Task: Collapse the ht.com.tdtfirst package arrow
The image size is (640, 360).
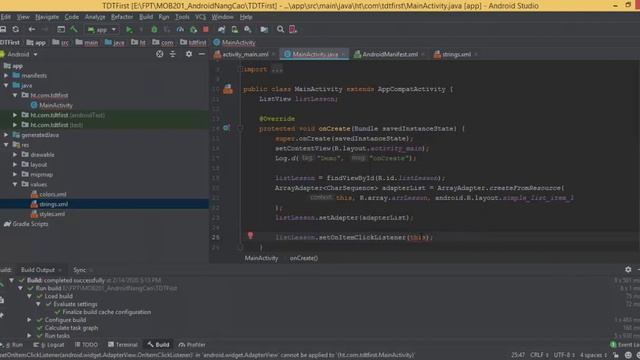Action: coord(15,95)
